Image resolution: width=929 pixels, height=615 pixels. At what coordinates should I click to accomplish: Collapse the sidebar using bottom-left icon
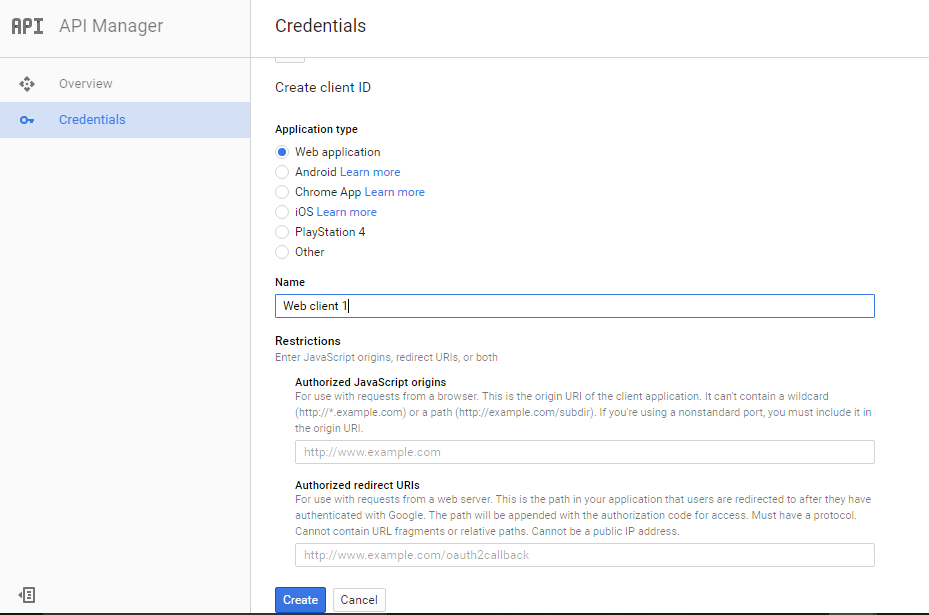pos(27,595)
